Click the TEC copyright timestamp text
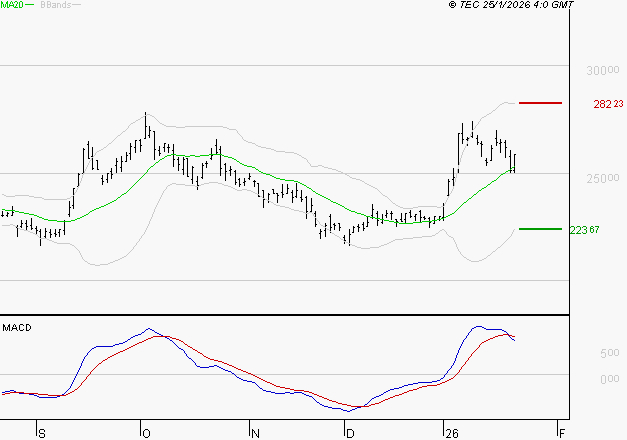This screenshot has width=627, height=440. click(x=511, y=5)
